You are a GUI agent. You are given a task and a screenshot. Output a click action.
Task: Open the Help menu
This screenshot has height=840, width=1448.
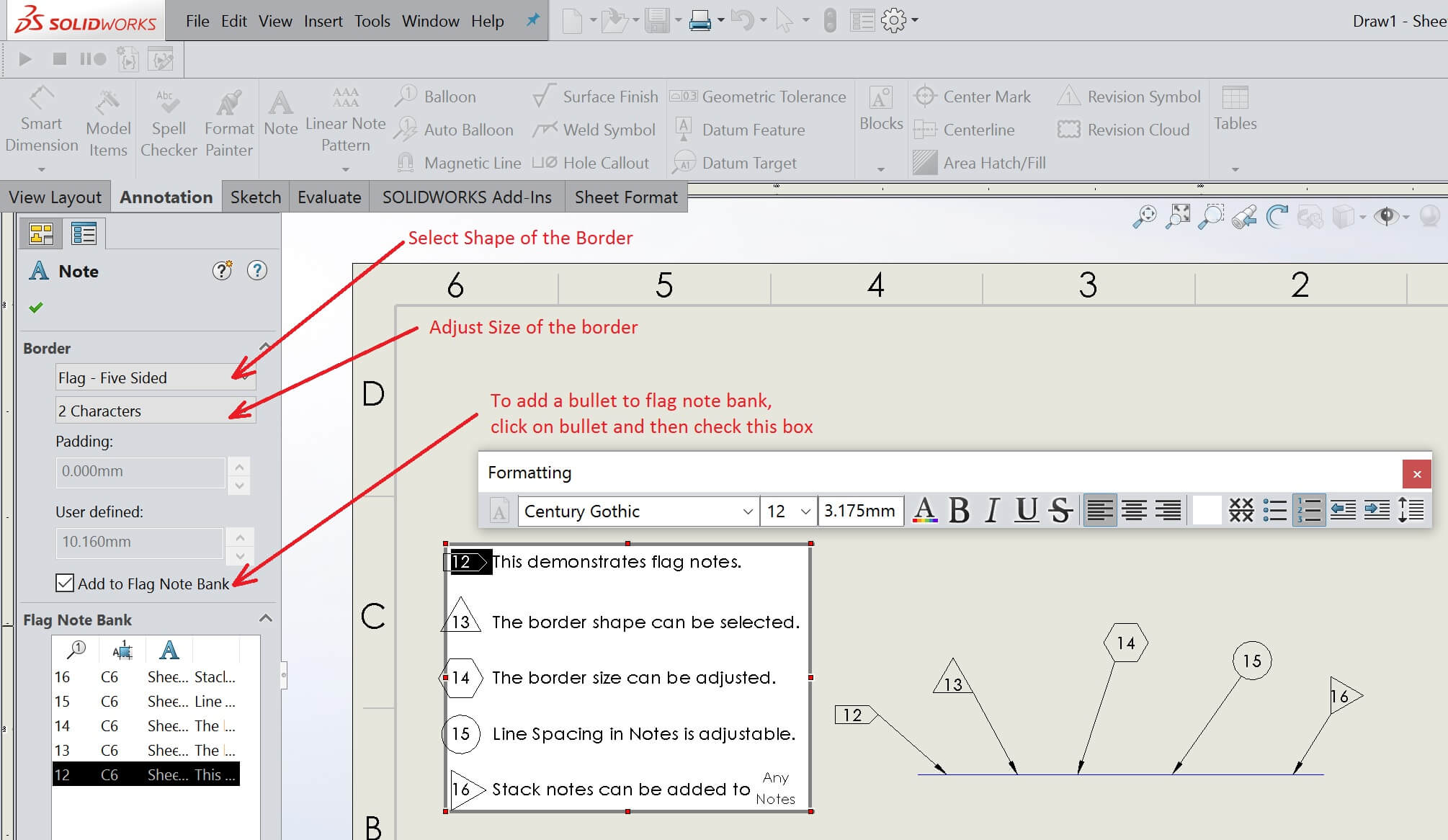(487, 21)
